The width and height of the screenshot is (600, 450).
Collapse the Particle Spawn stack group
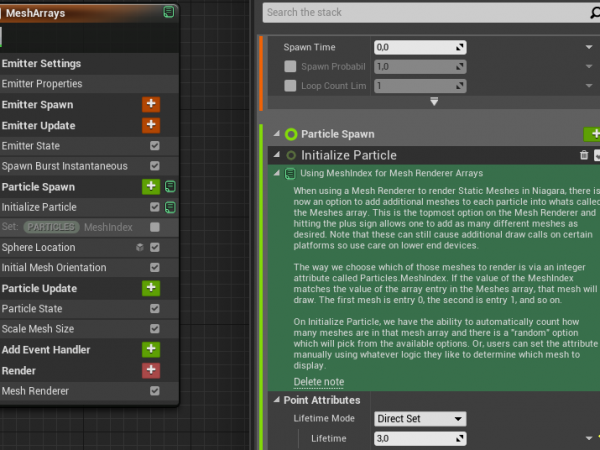pyautogui.click(x=276, y=134)
